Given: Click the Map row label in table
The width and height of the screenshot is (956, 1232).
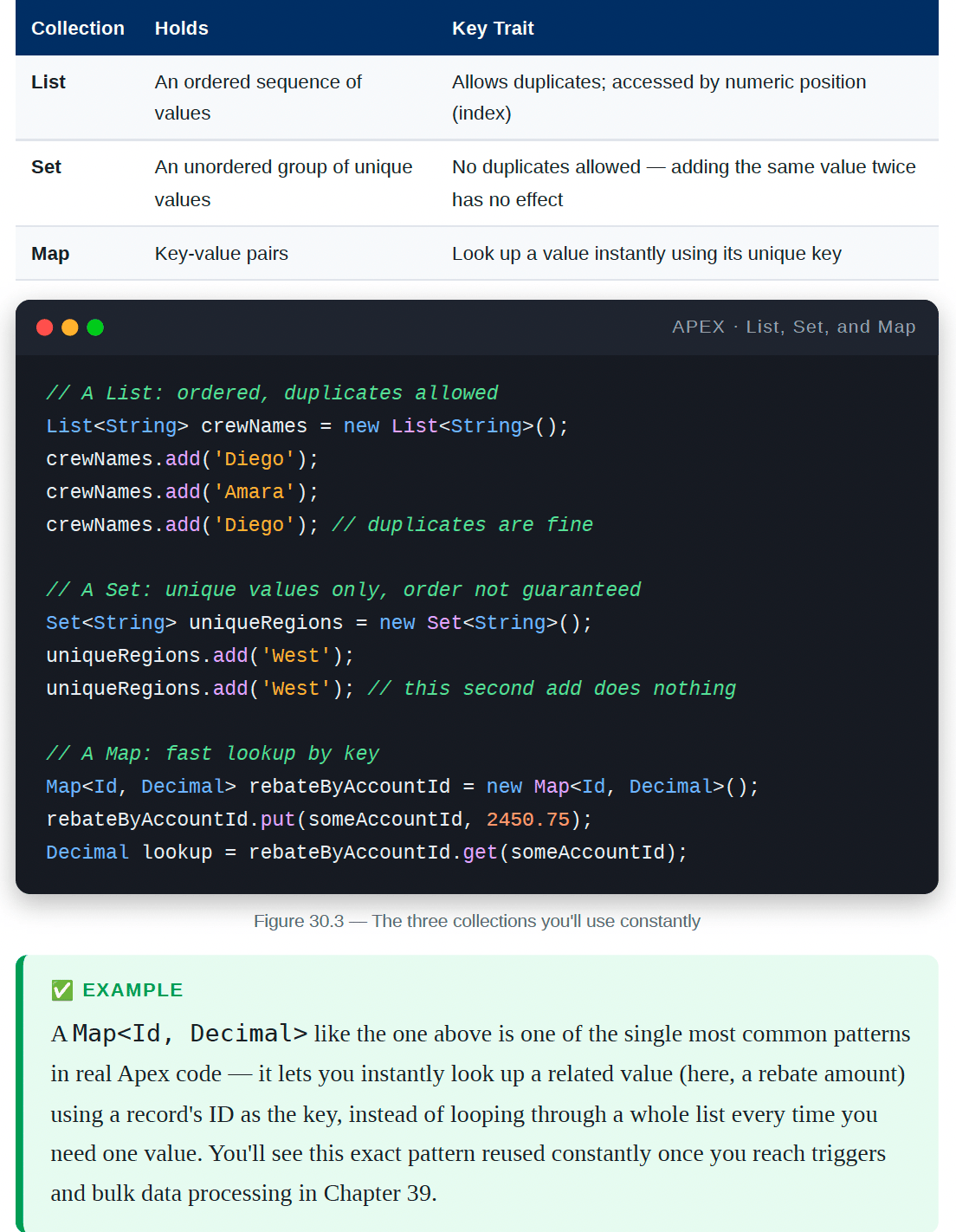Looking at the screenshot, I should 50,254.
